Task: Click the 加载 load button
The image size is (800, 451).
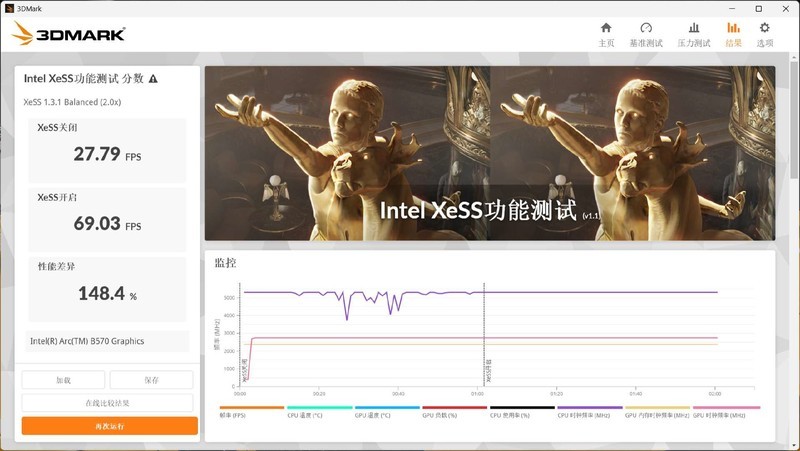Action: pyautogui.click(x=63, y=380)
